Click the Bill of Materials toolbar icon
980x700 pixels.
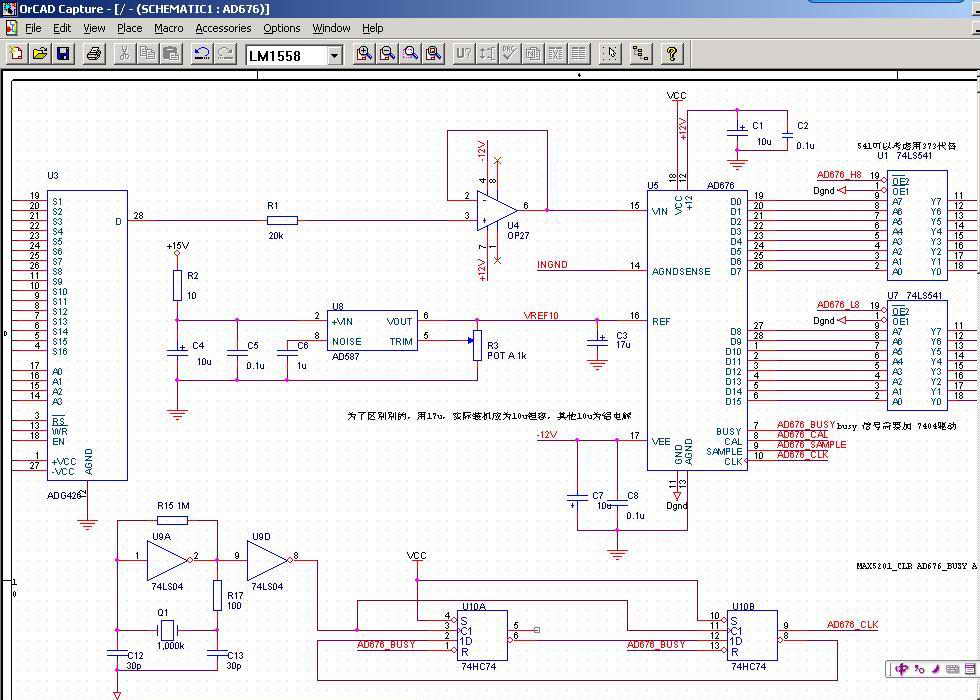tap(579, 54)
